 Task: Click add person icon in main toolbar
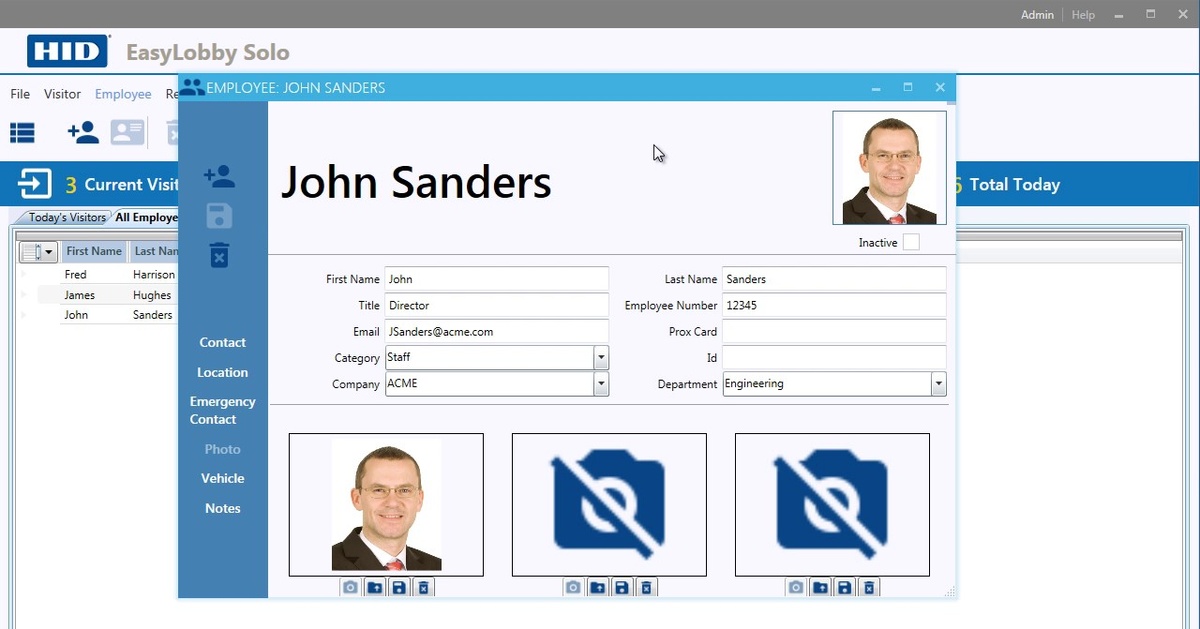[82, 132]
